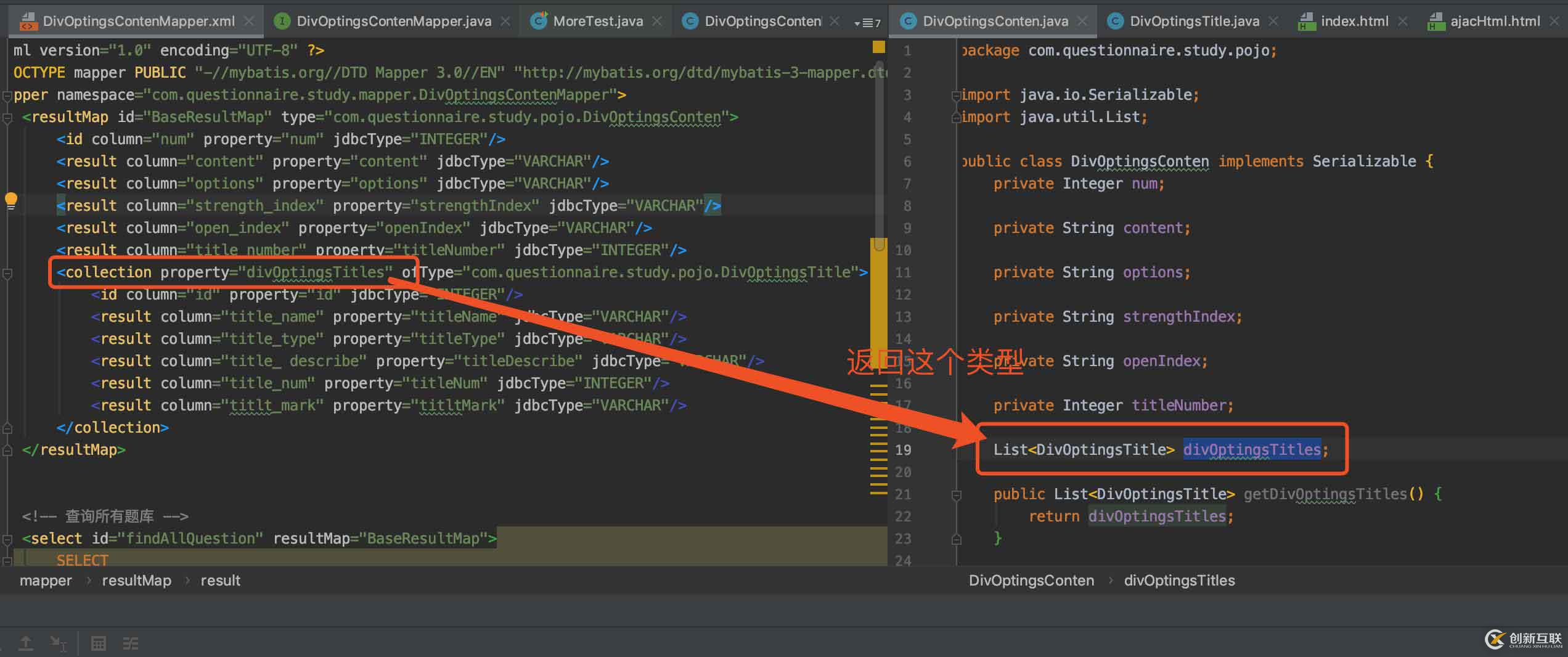Screen dimensions: 1568x657
Task: Collapse the resultMap fold marker in gutter
Action: (7, 117)
